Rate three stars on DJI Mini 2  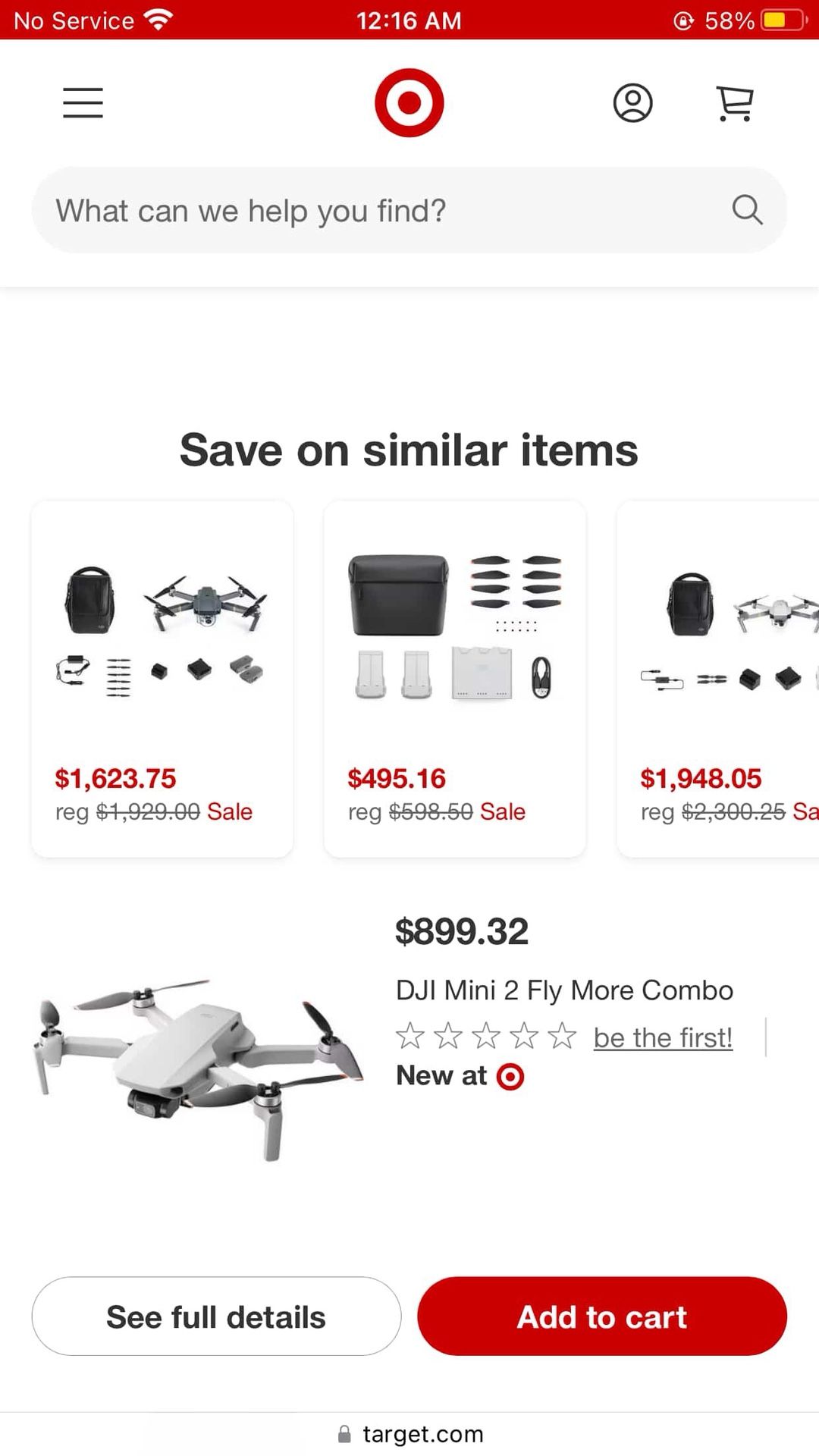point(488,1035)
